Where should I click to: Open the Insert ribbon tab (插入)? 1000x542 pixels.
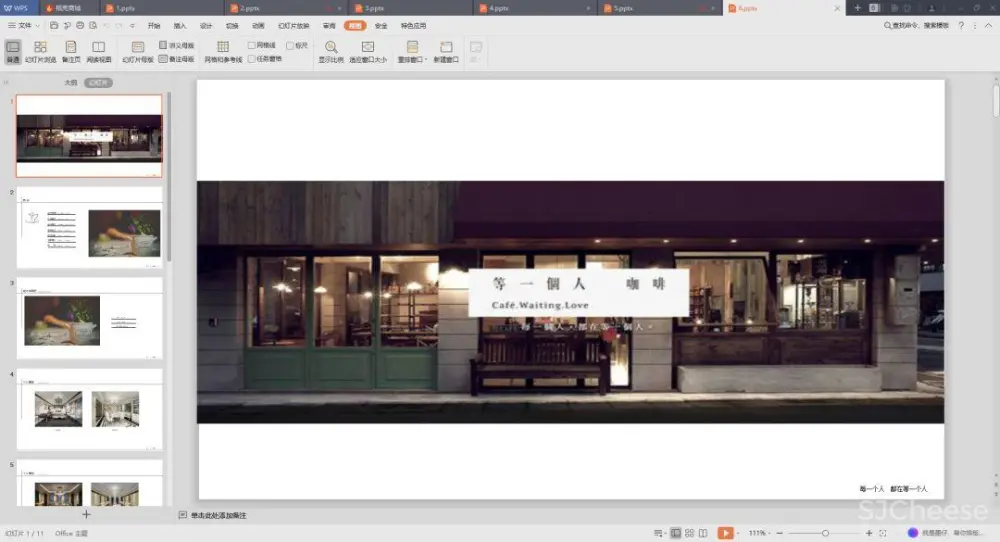click(x=180, y=25)
